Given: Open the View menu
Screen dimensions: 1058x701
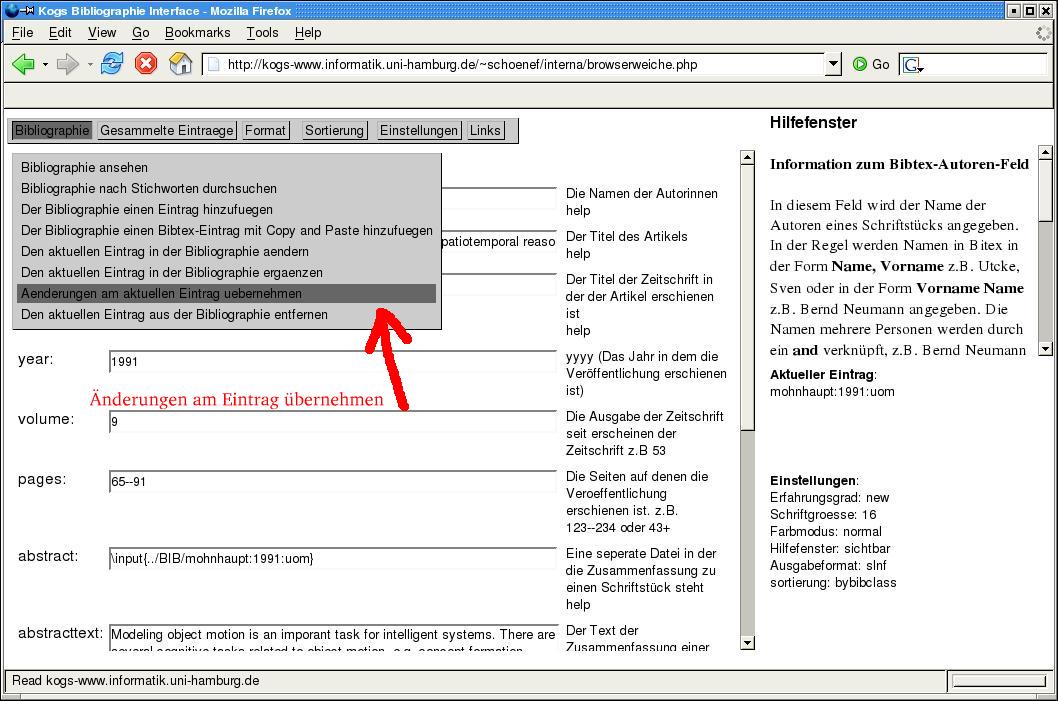Looking at the screenshot, I should [x=102, y=32].
